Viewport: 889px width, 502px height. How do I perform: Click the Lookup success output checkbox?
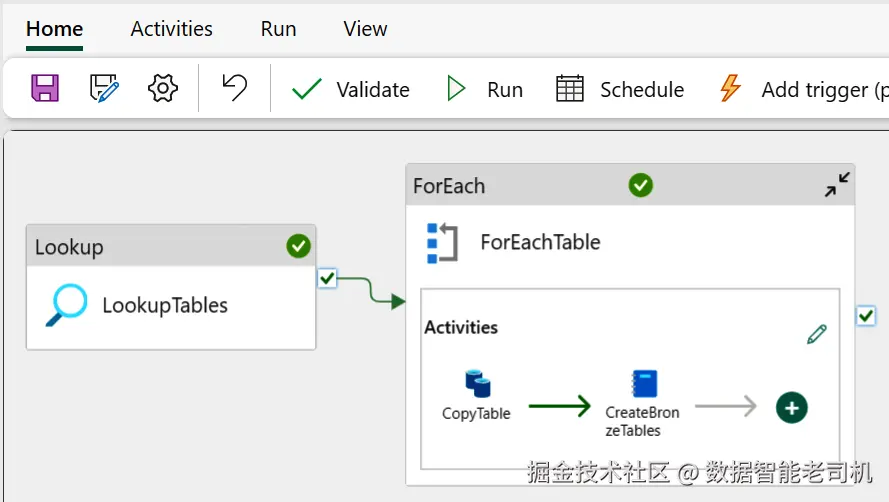click(327, 277)
